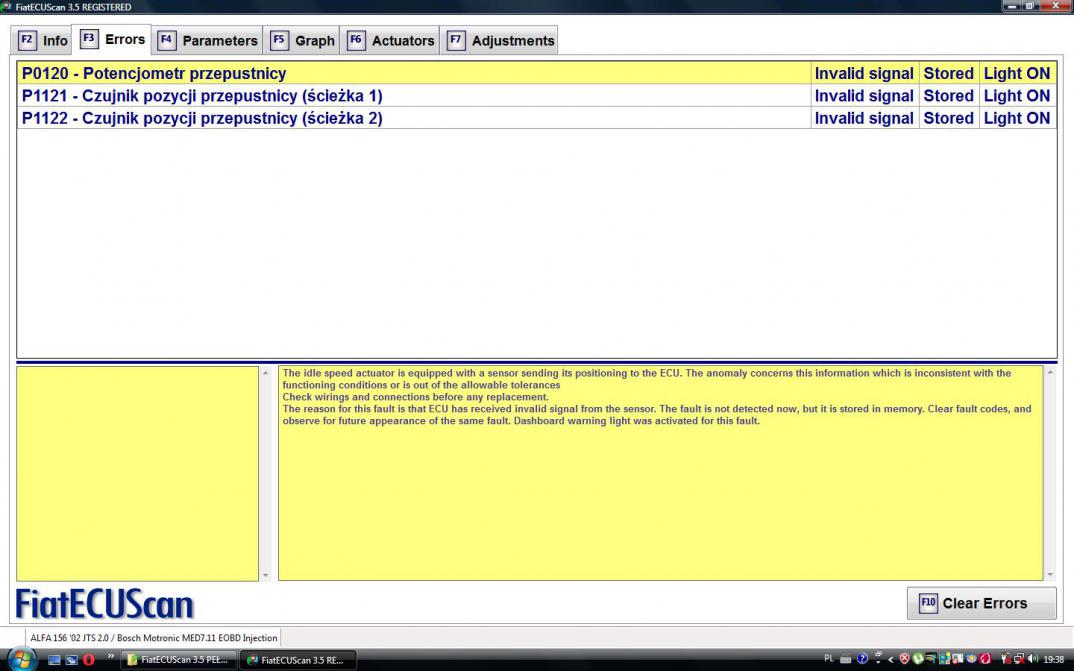Click FiatECUScan 3.5 RE... taskbar button

(299, 660)
